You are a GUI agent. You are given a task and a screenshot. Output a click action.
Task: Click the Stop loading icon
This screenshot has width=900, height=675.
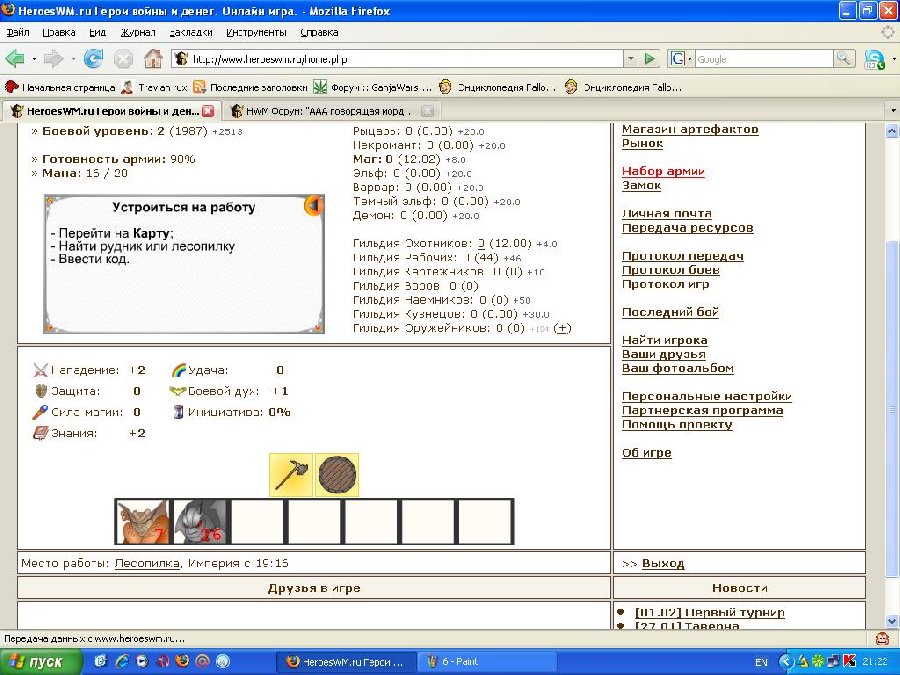[123, 59]
